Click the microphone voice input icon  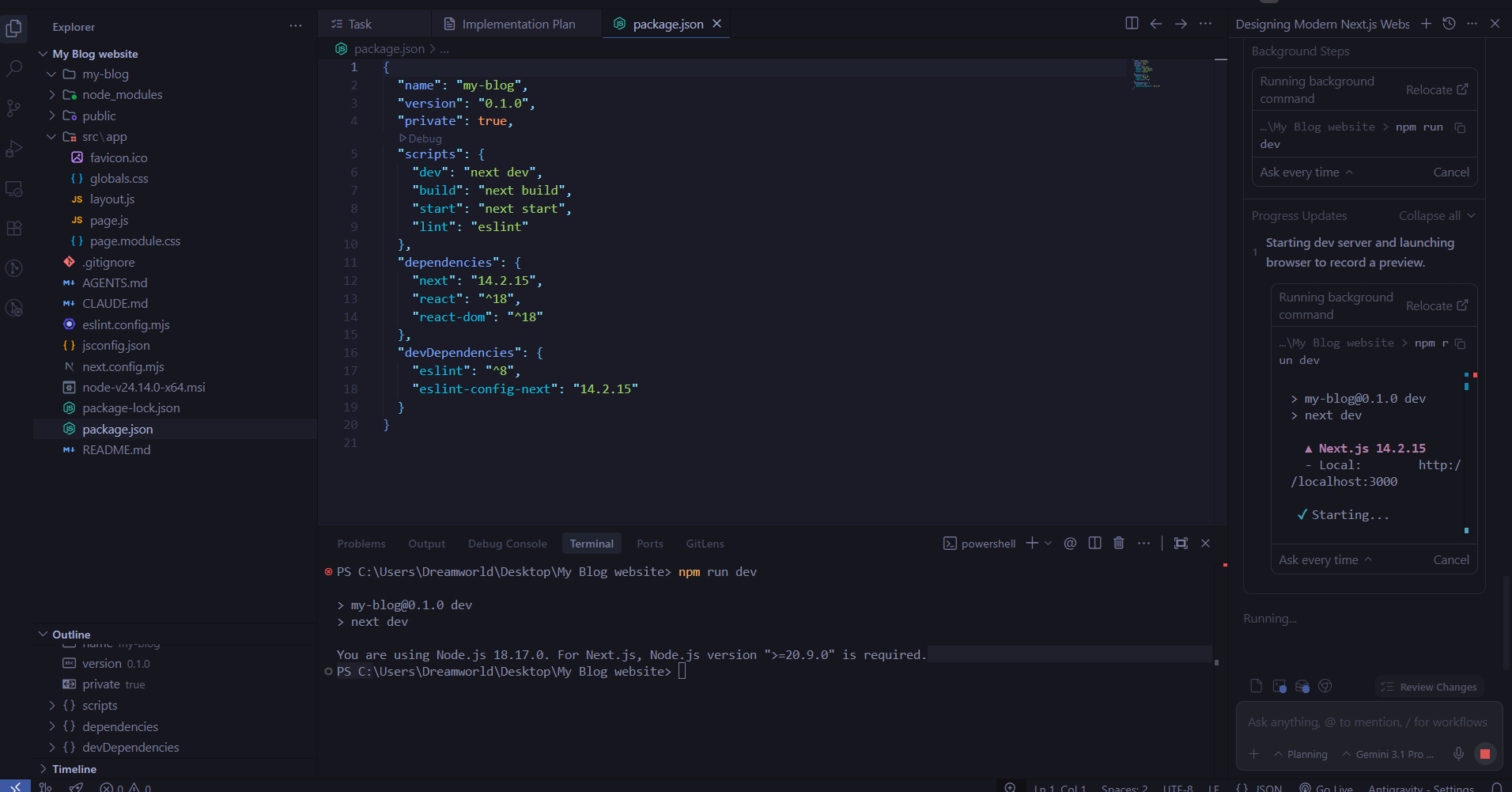[x=1459, y=754]
